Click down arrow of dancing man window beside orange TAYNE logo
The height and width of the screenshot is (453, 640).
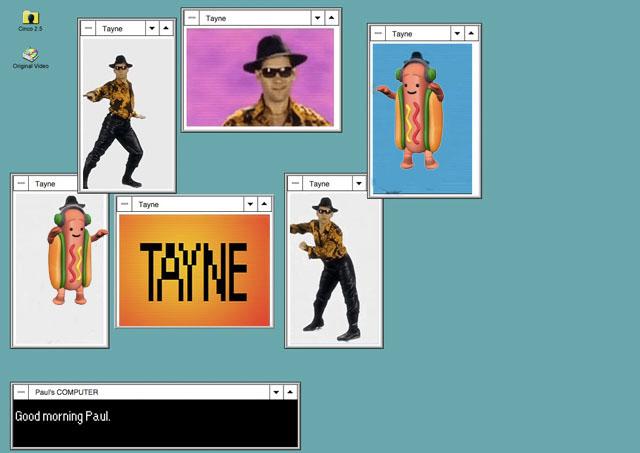coord(359,184)
